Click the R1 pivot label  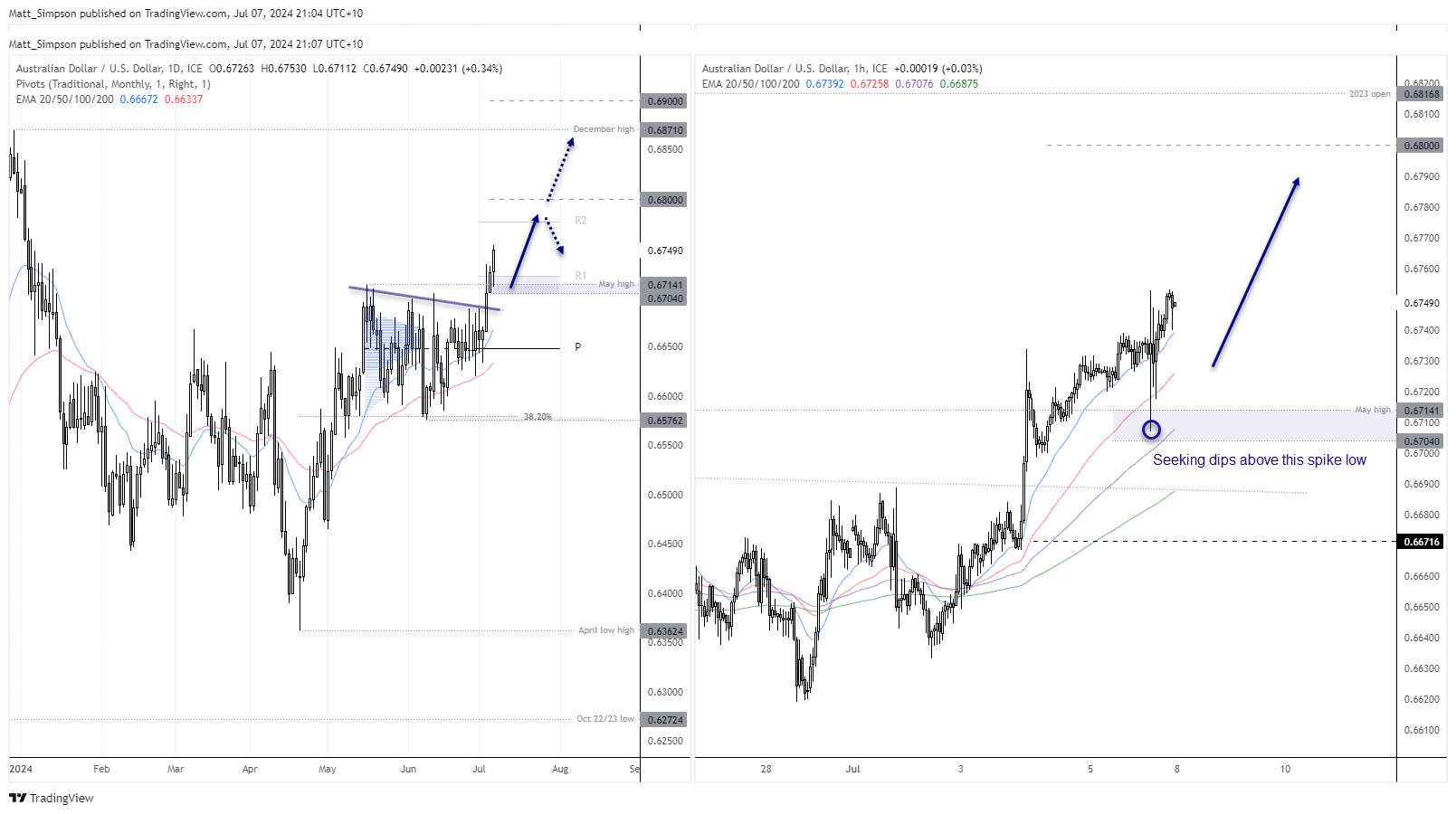click(x=581, y=276)
